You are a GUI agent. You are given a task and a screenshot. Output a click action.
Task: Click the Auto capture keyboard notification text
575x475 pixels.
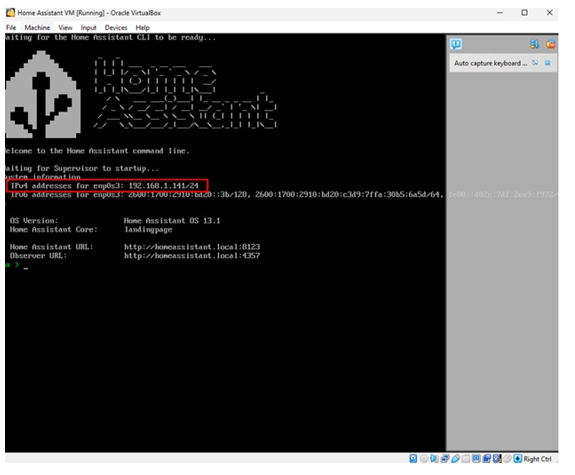[x=490, y=63]
